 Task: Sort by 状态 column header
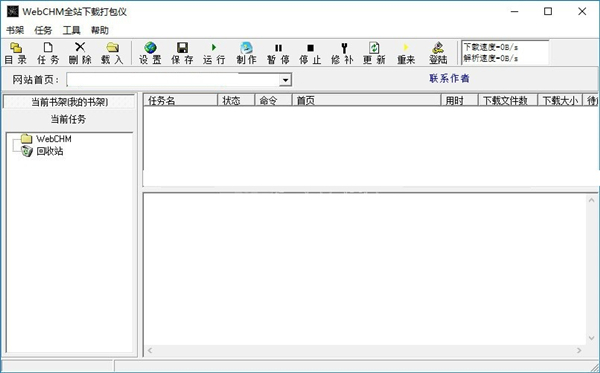(236, 101)
